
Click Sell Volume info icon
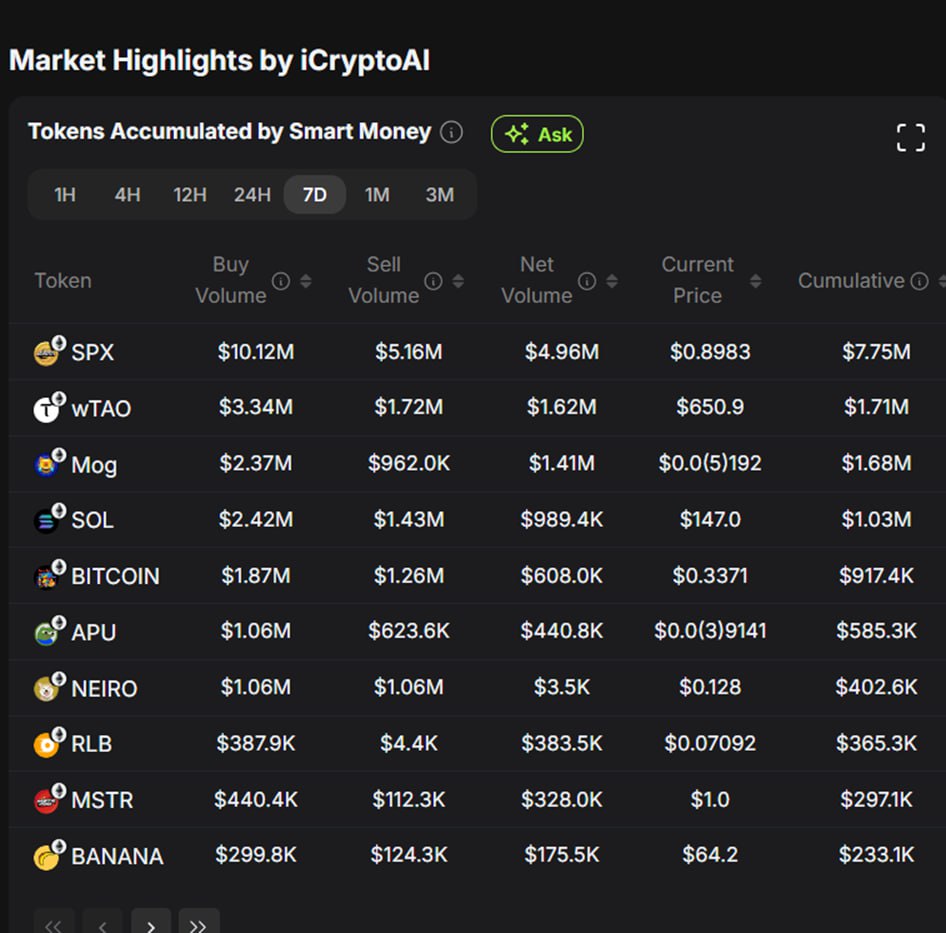point(433,281)
